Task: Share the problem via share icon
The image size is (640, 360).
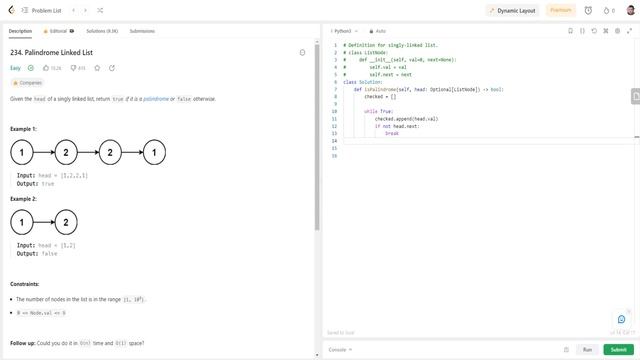Action: tap(112, 68)
